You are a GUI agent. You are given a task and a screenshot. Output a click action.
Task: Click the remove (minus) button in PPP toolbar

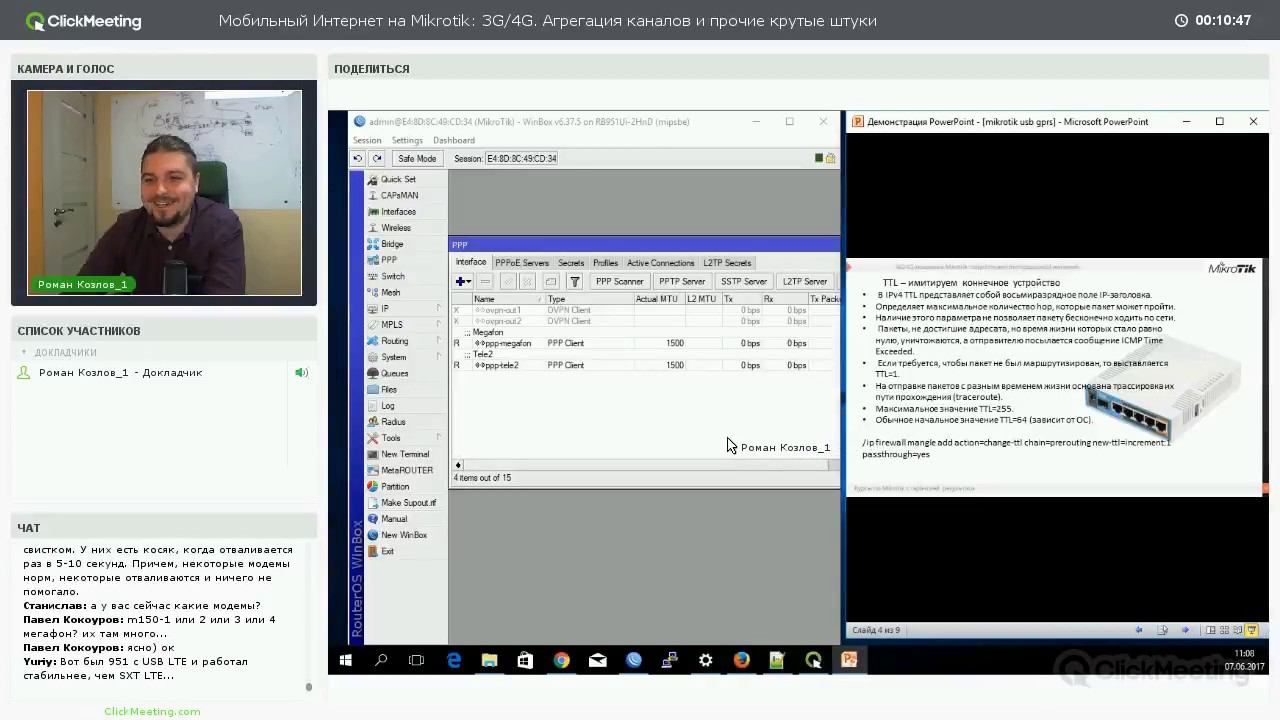(x=485, y=282)
